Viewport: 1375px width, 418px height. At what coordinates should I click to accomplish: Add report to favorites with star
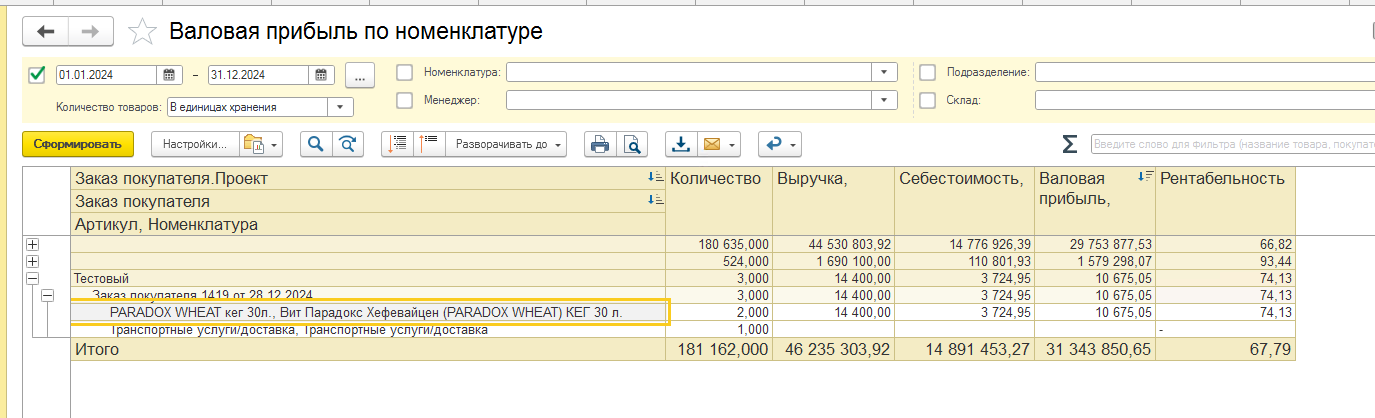point(143,32)
